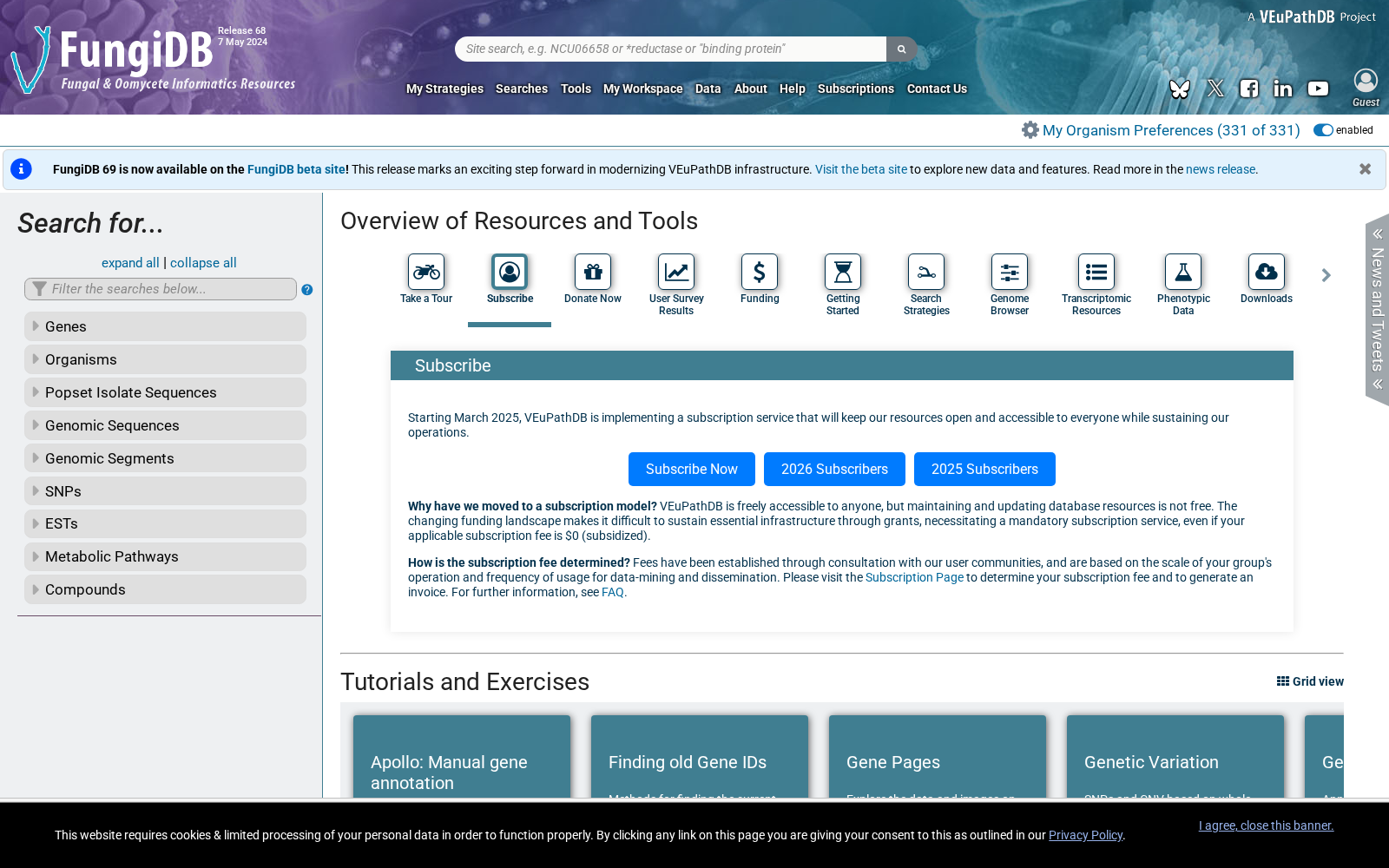Open the Searches menu

point(522,89)
